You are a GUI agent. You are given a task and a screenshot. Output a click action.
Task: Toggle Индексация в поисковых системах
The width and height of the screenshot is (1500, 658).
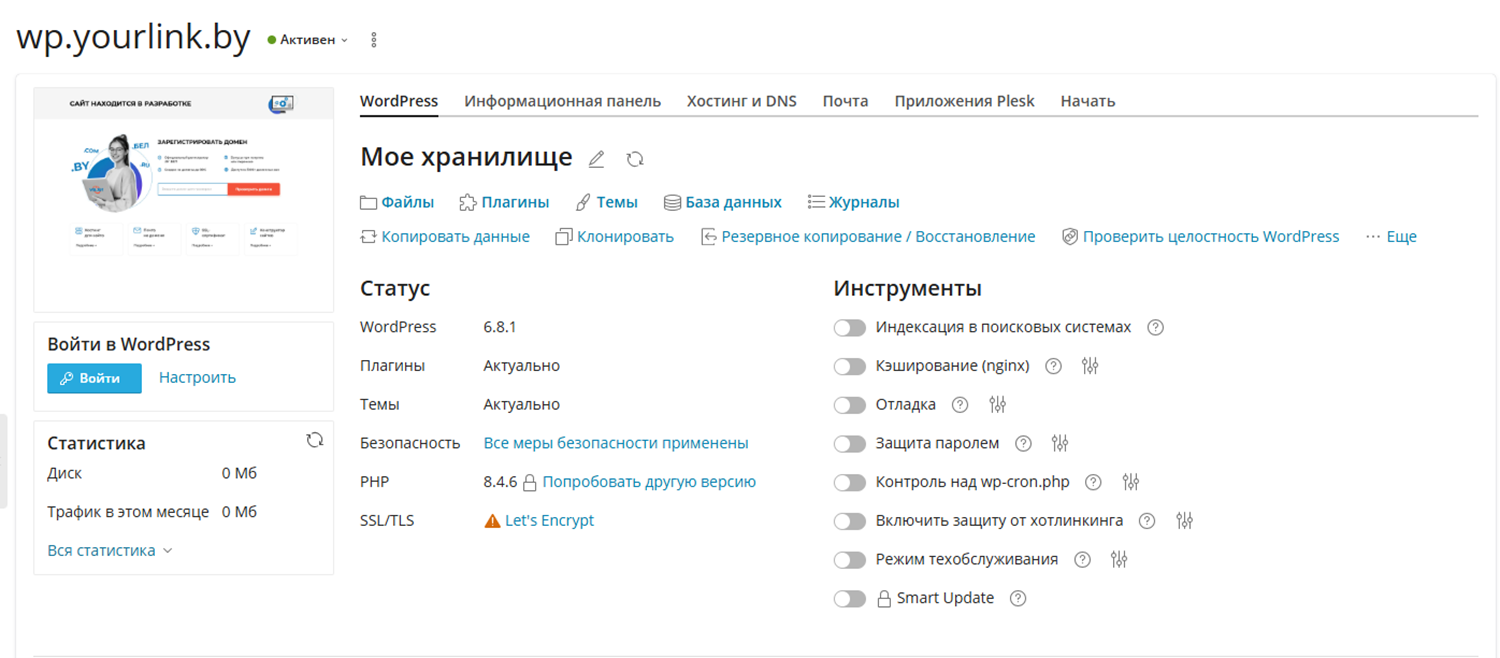pos(850,328)
